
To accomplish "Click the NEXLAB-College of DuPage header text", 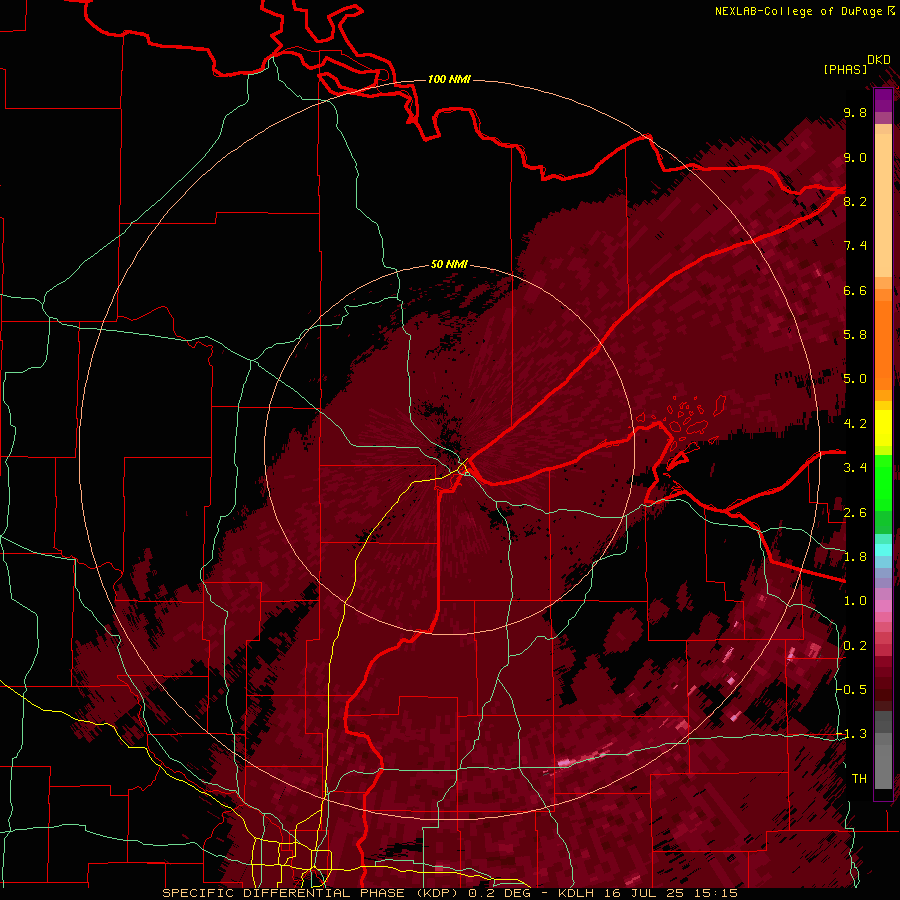I will tap(798, 11).
